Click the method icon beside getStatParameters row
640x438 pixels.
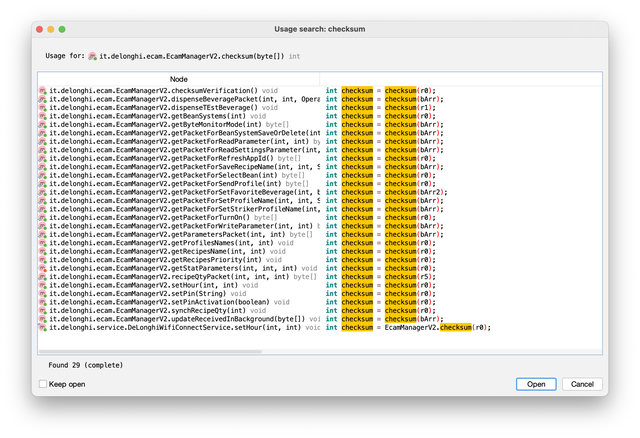[x=43, y=269]
